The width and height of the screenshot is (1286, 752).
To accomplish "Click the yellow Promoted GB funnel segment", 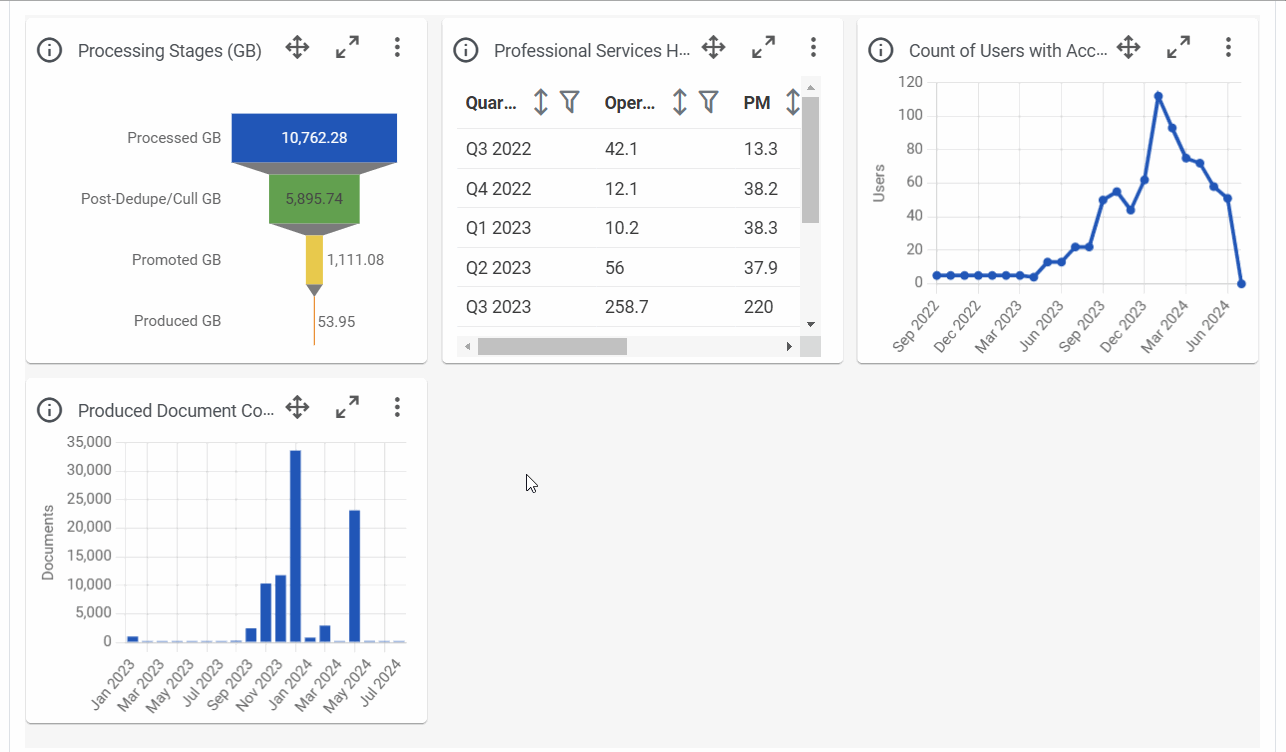I will pos(314,260).
